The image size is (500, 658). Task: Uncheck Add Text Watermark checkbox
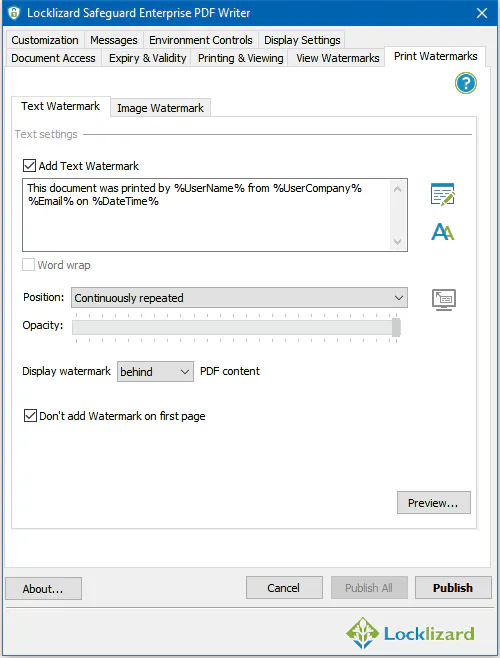point(29,166)
